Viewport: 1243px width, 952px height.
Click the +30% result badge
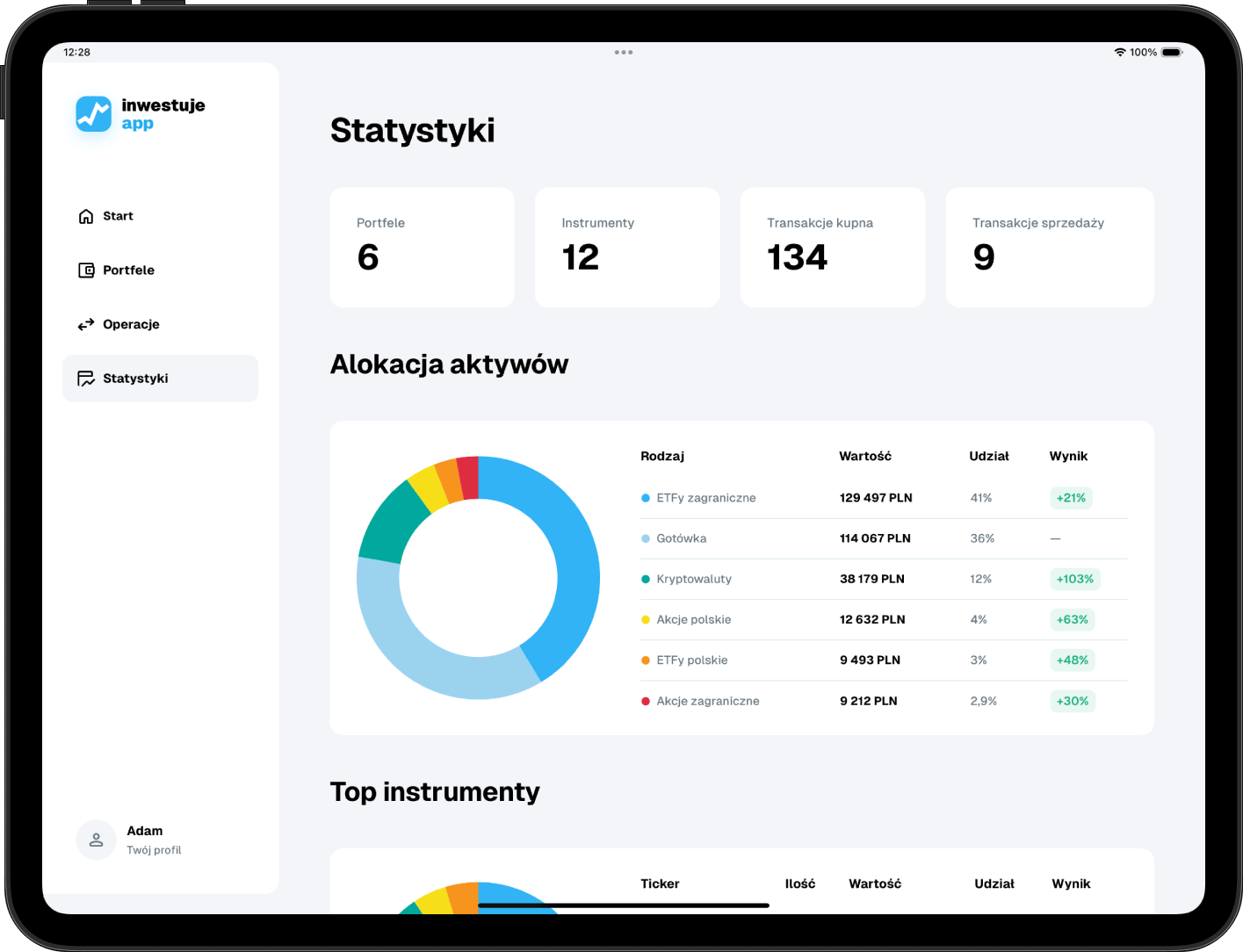[1073, 701]
